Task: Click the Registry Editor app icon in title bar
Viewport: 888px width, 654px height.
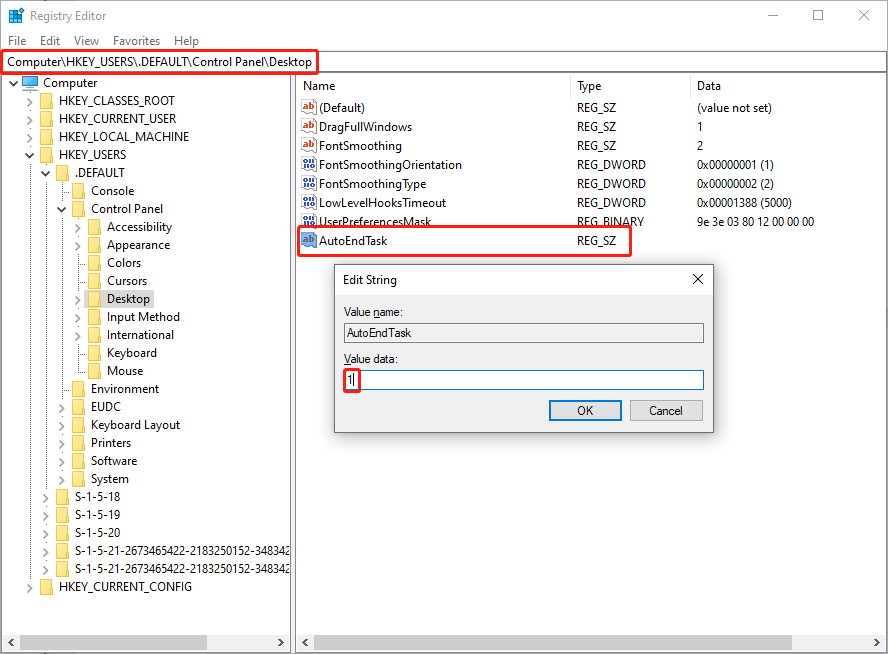Action: tap(16, 15)
